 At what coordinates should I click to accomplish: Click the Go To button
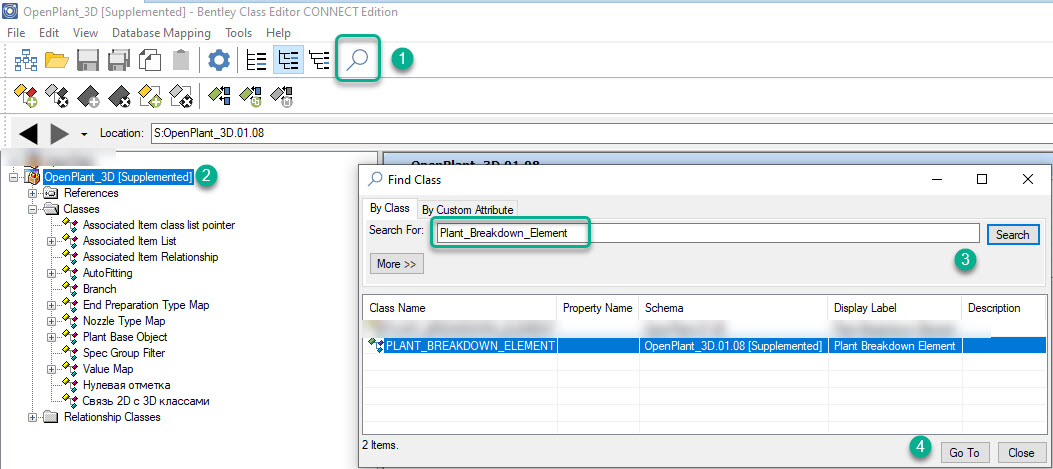[x=964, y=453]
